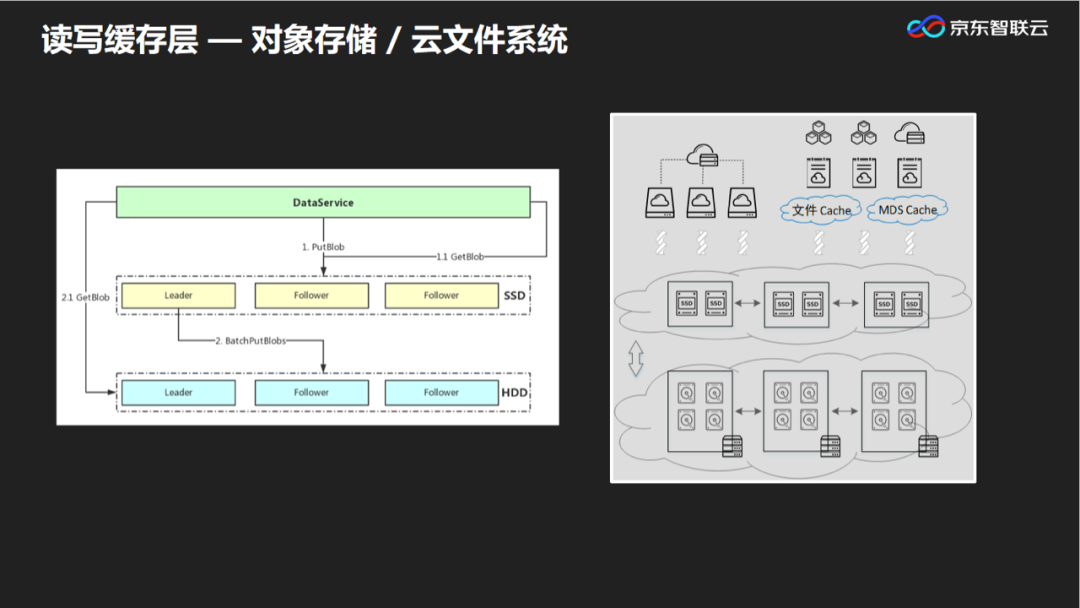Click the vertical double-headed arrow between clouds
The width and height of the screenshot is (1080, 608).
[636, 359]
